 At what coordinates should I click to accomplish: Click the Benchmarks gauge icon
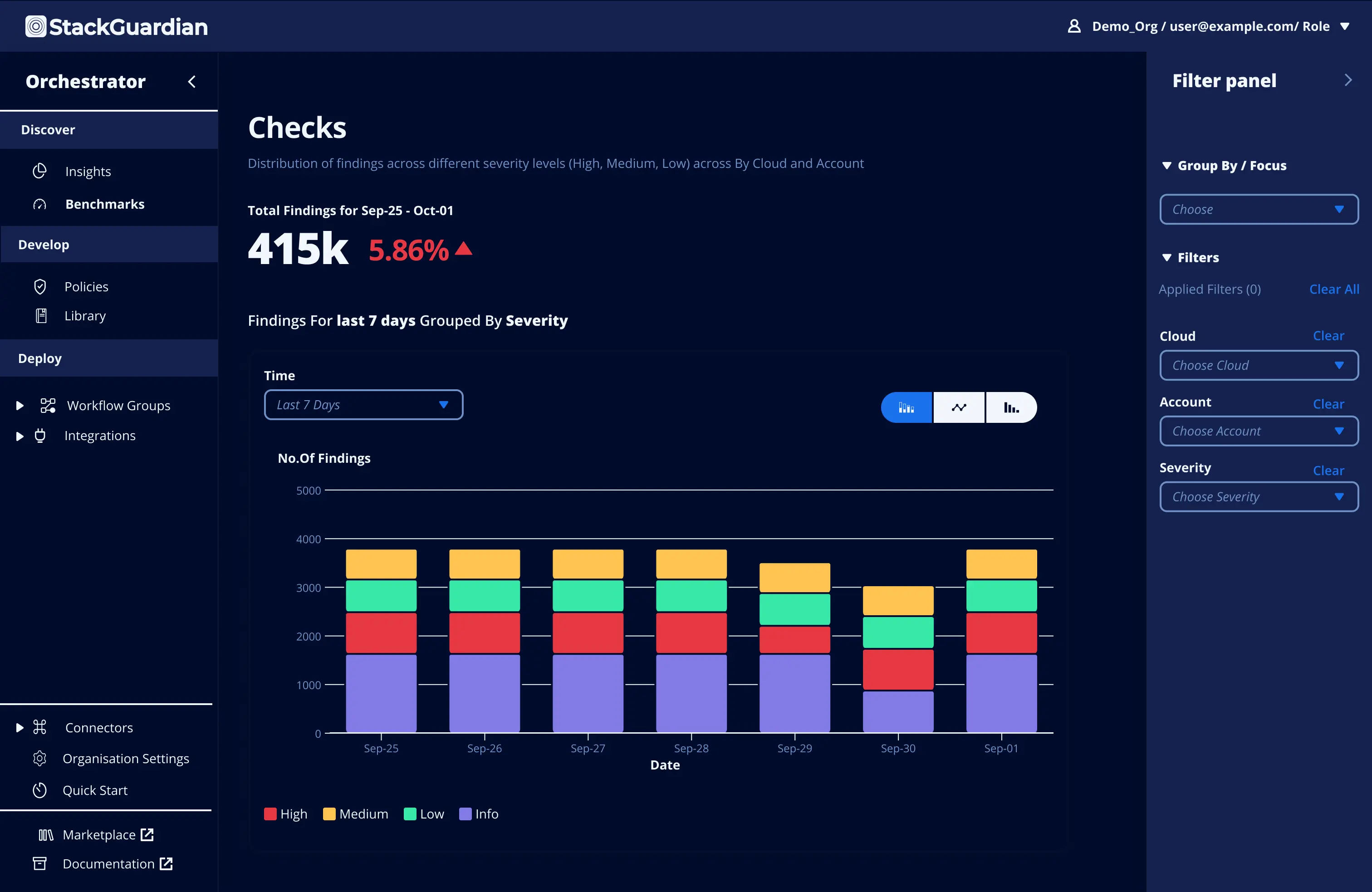click(39, 204)
